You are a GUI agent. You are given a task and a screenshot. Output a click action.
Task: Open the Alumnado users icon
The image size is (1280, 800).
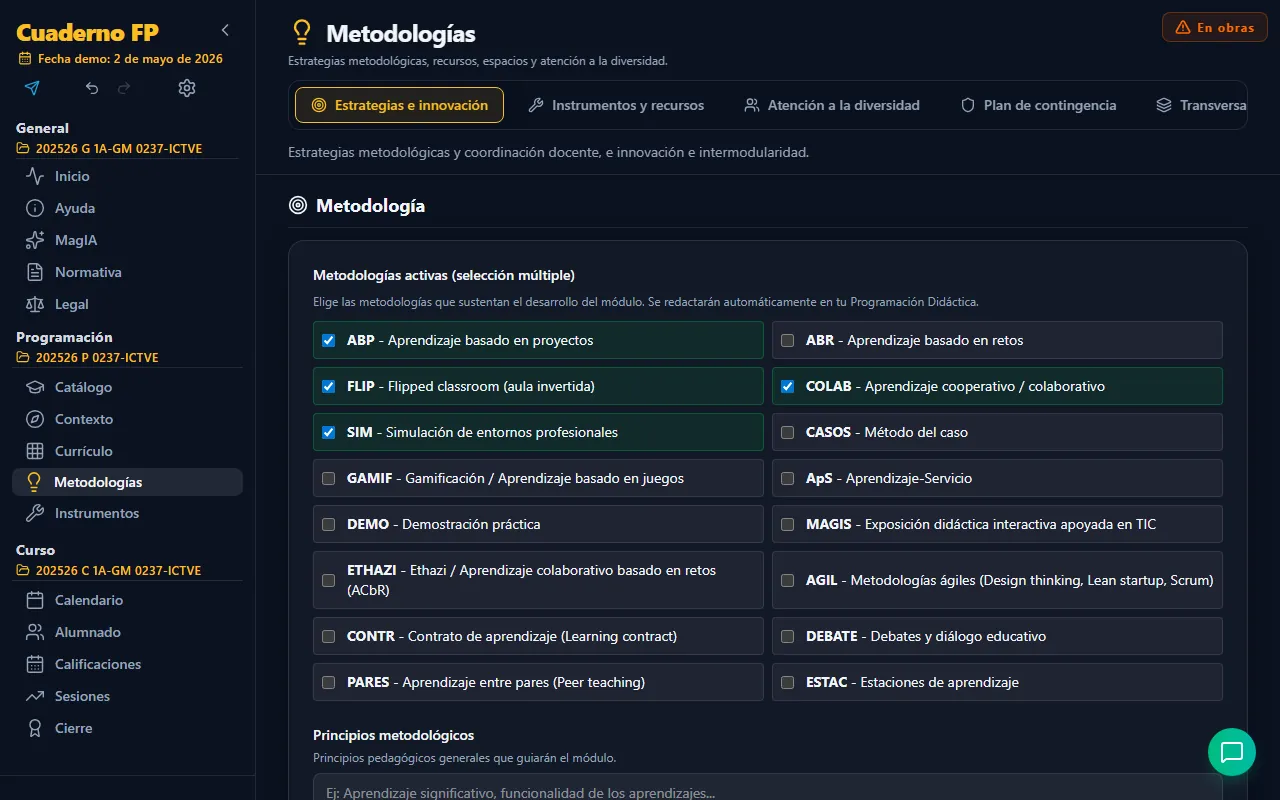click(x=35, y=632)
